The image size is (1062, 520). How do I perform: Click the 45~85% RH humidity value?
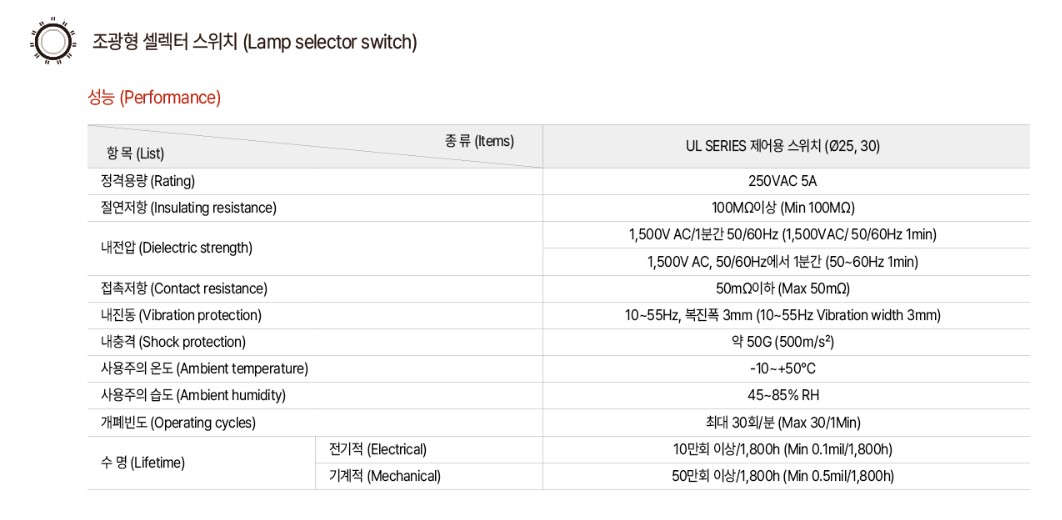point(785,395)
